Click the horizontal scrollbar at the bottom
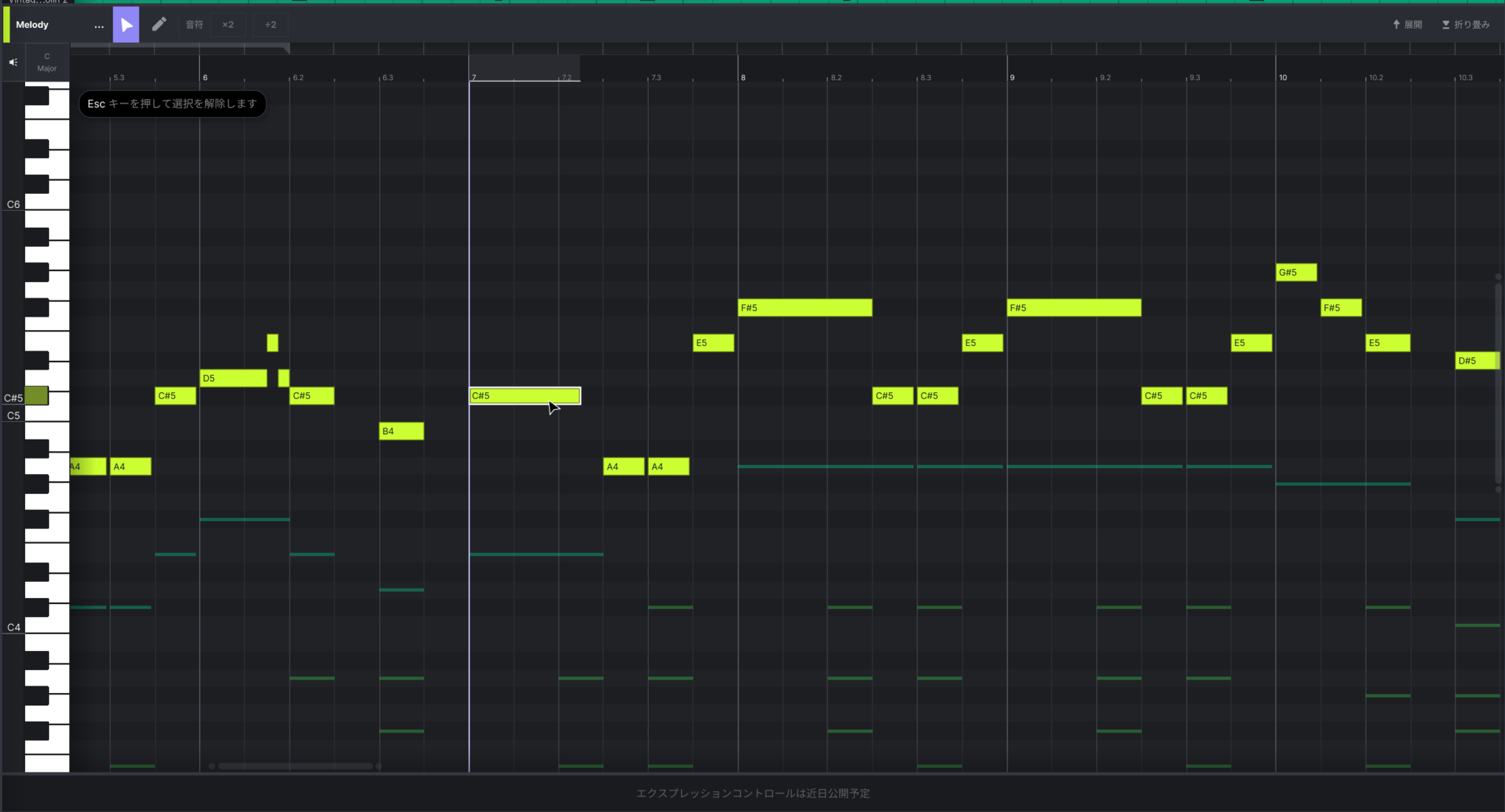Screen dimensions: 1505x812 pos(294,766)
